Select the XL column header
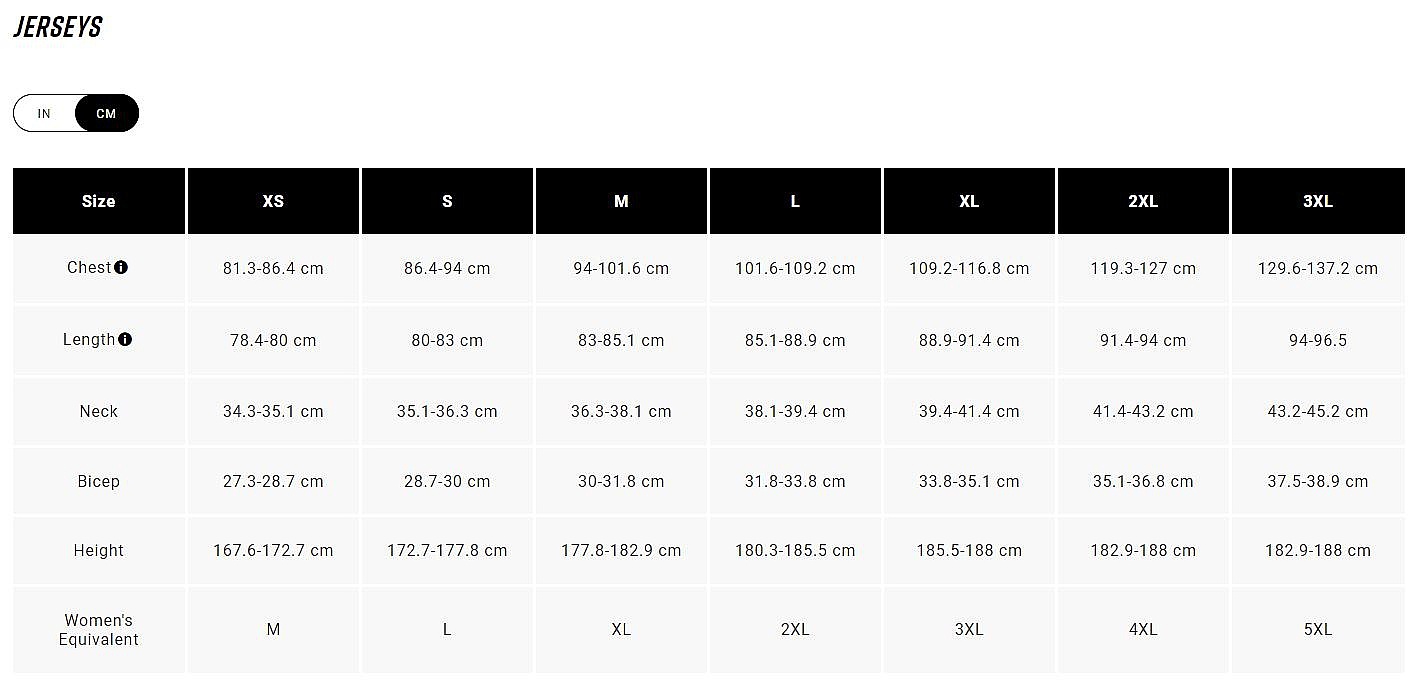1415x683 pixels. [969, 201]
